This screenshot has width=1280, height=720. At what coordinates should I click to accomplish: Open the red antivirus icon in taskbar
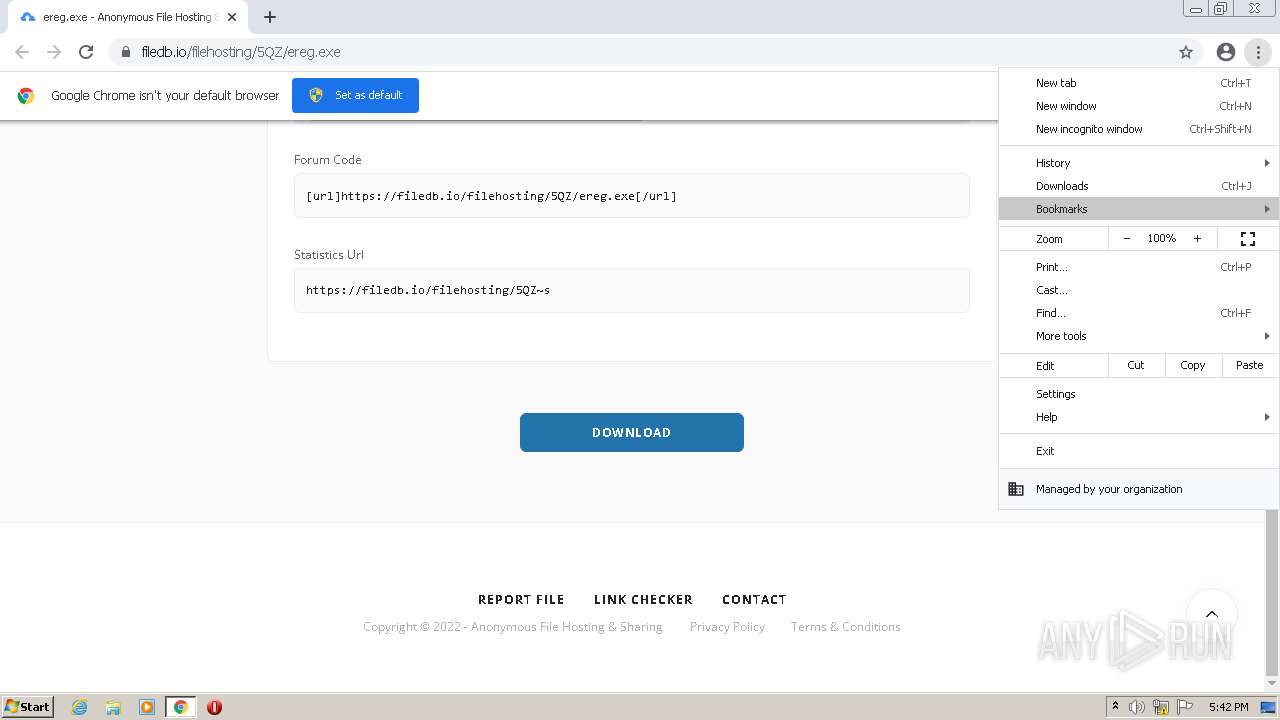tap(214, 707)
